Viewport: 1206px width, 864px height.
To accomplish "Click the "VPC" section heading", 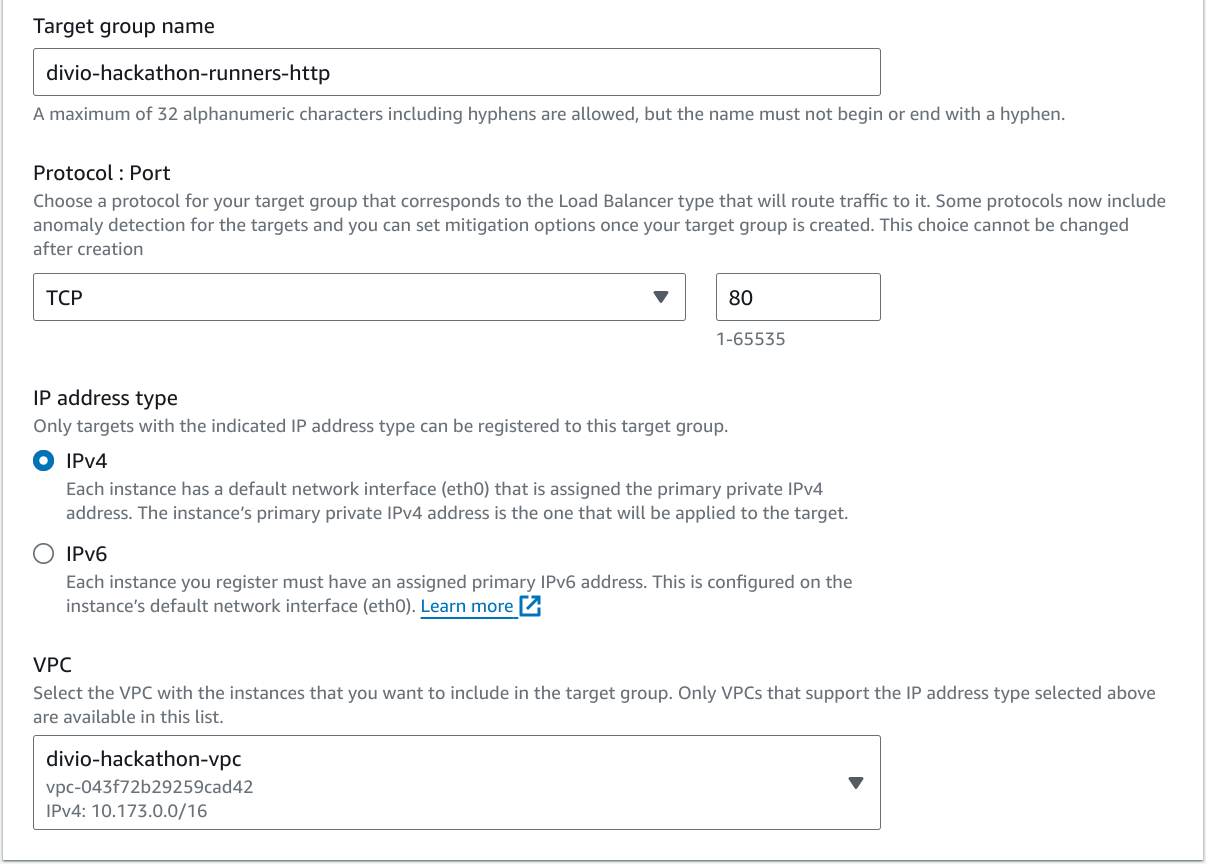I will (53, 665).
